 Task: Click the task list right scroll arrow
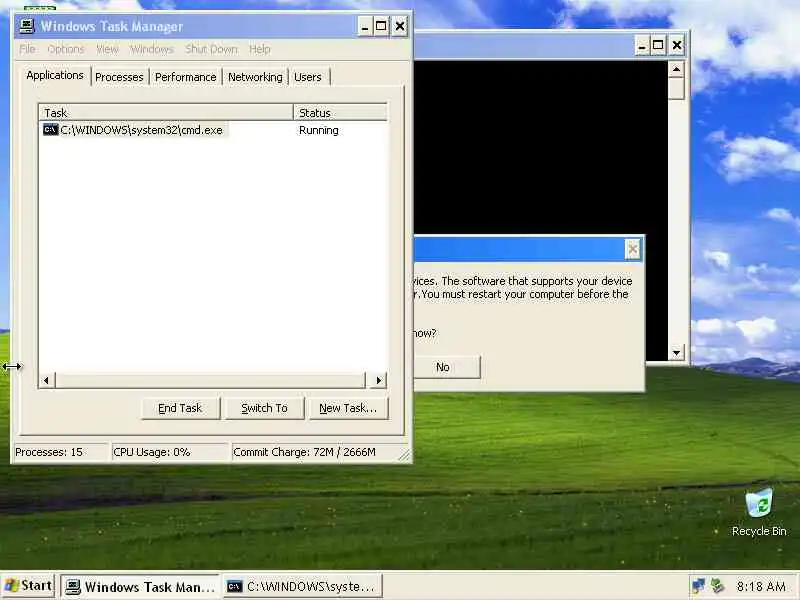(378, 380)
